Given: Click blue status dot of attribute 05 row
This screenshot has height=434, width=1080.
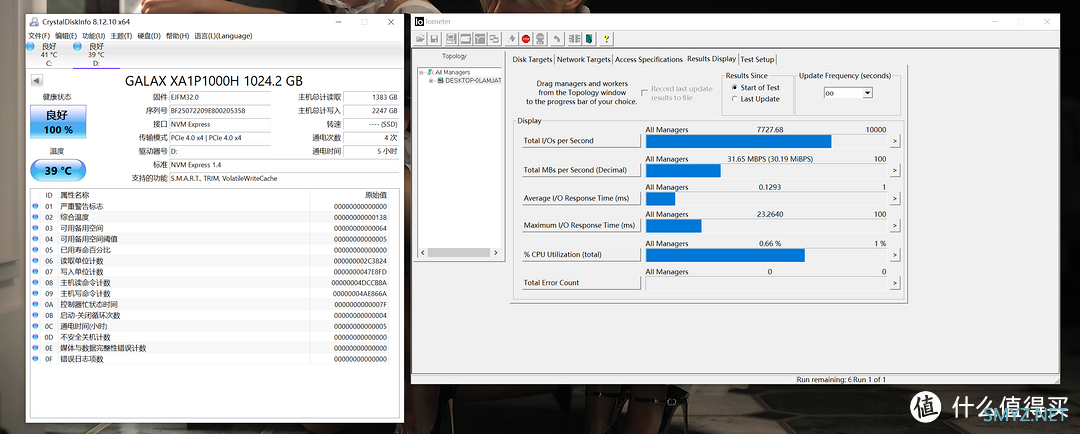Looking at the screenshot, I should click(x=35, y=249).
